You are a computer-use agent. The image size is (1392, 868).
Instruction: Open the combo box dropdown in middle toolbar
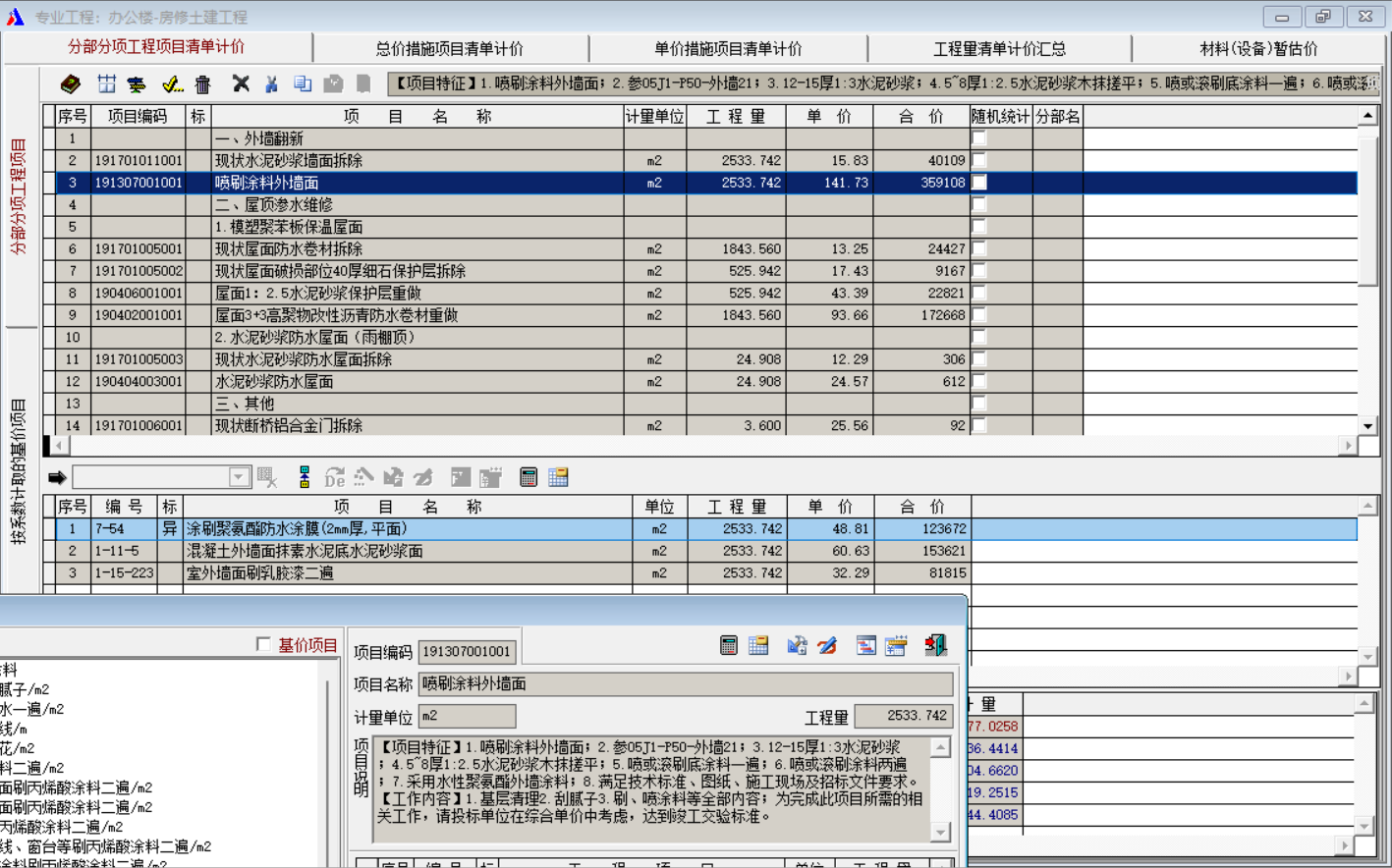coord(239,477)
